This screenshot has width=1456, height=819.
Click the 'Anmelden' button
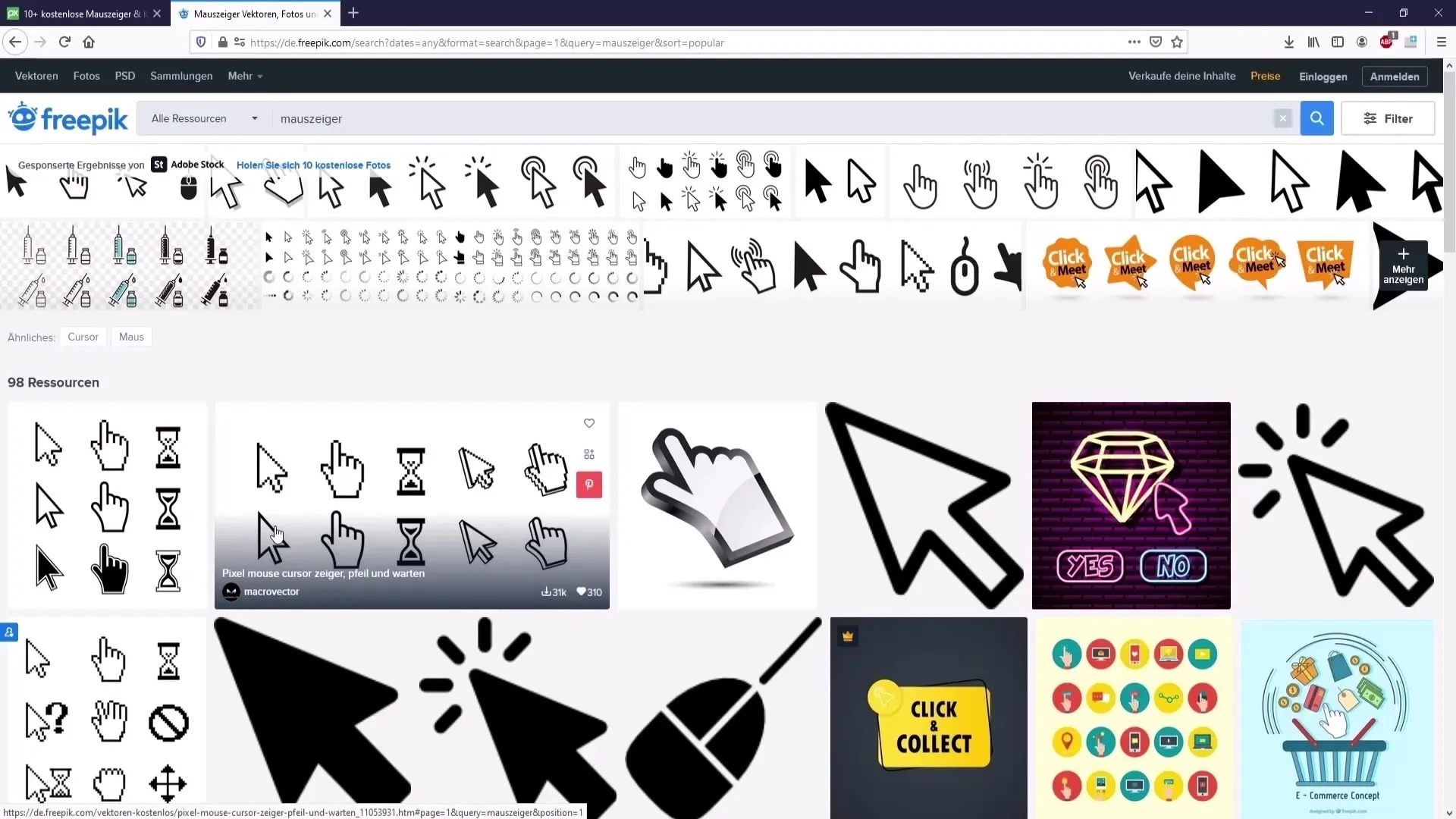[x=1394, y=76]
